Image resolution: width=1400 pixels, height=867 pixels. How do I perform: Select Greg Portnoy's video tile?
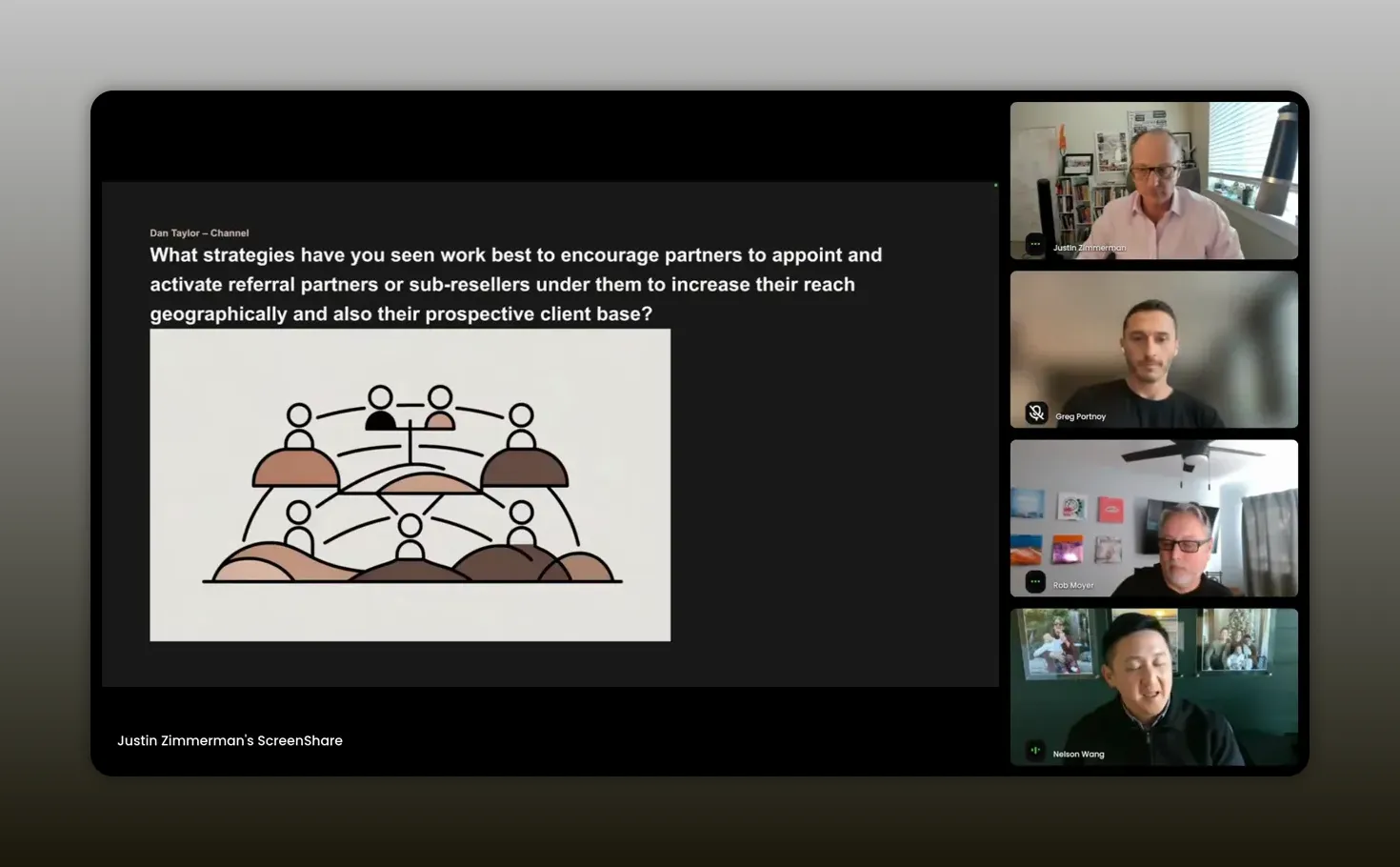(x=1153, y=349)
